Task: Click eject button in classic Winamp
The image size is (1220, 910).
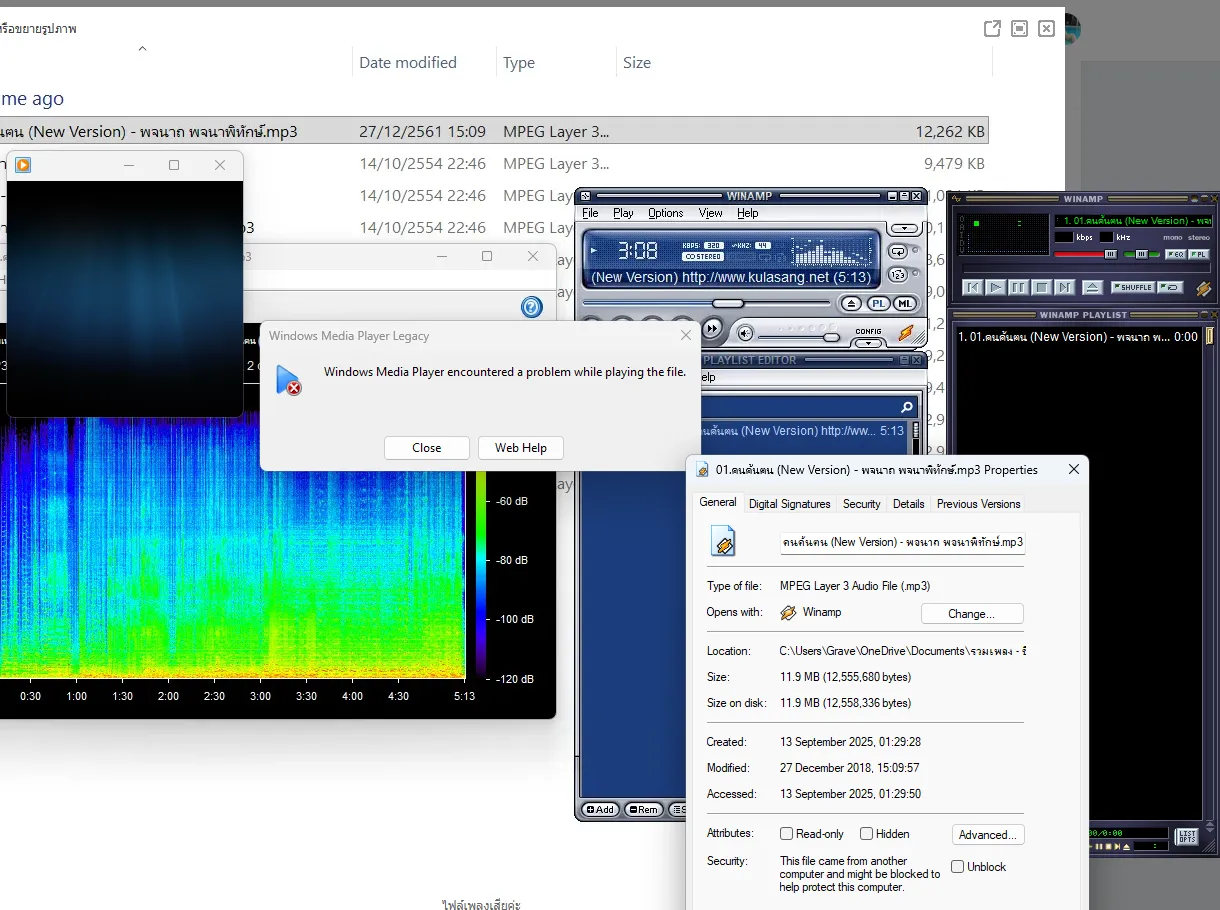Action: coord(1093,287)
